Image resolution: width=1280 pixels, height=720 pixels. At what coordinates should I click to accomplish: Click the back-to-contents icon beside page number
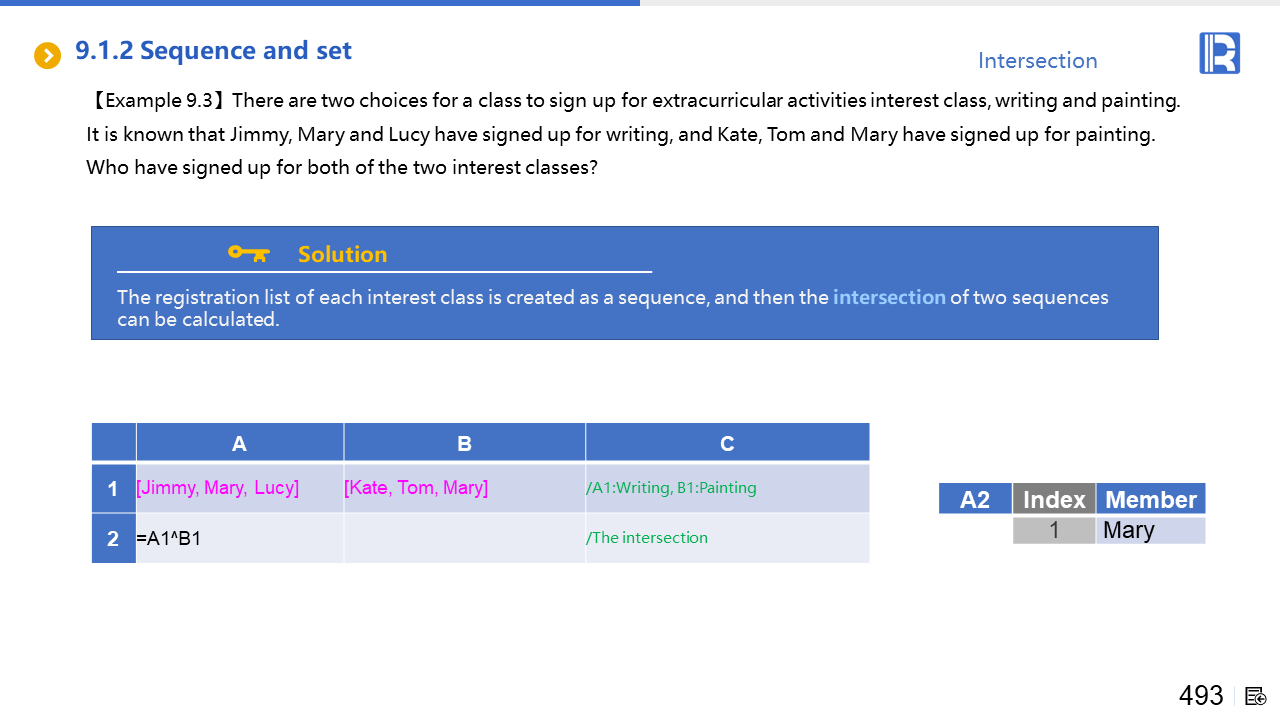1256,696
